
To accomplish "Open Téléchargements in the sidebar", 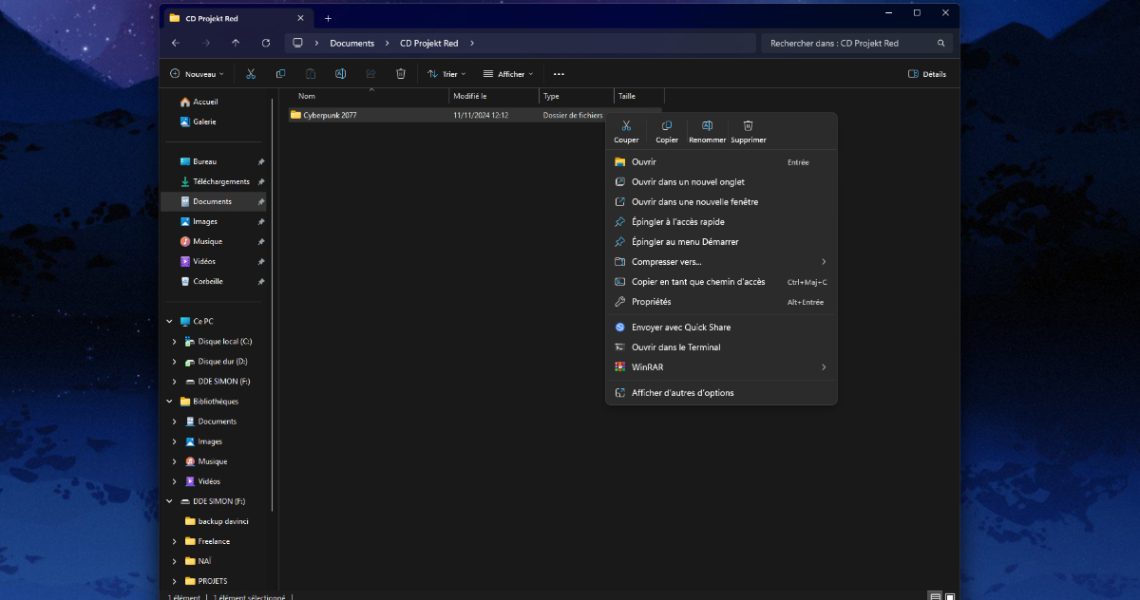I will point(220,182).
